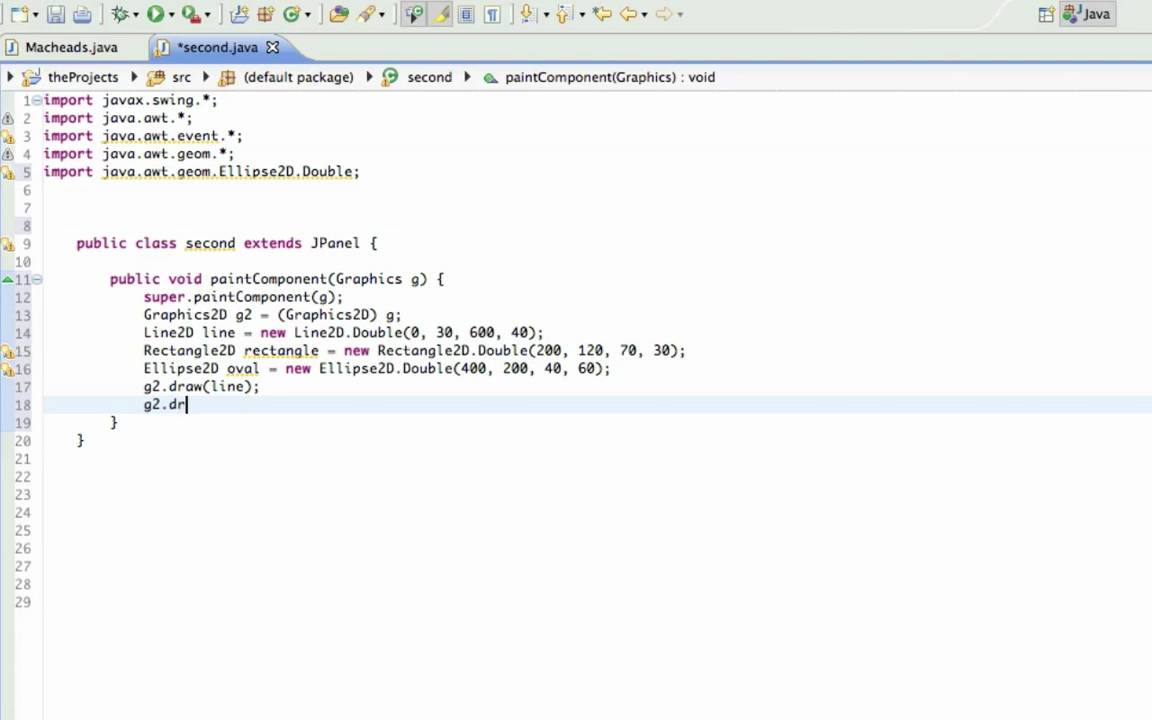Click the Search flashlight icon
The height and width of the screenshot is (720, 1152).
tap(366, 14)
